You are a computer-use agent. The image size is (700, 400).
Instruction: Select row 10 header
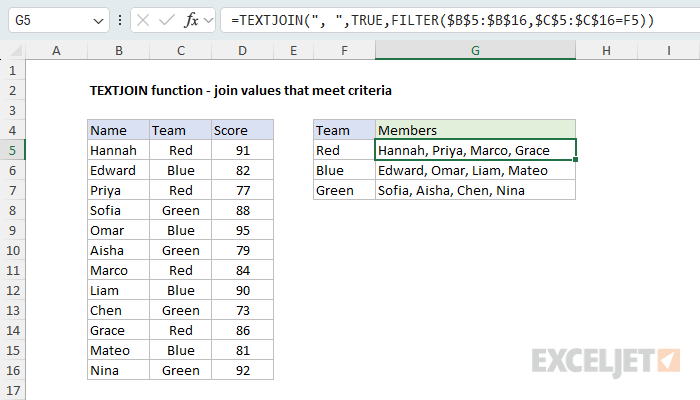(12, 250)
